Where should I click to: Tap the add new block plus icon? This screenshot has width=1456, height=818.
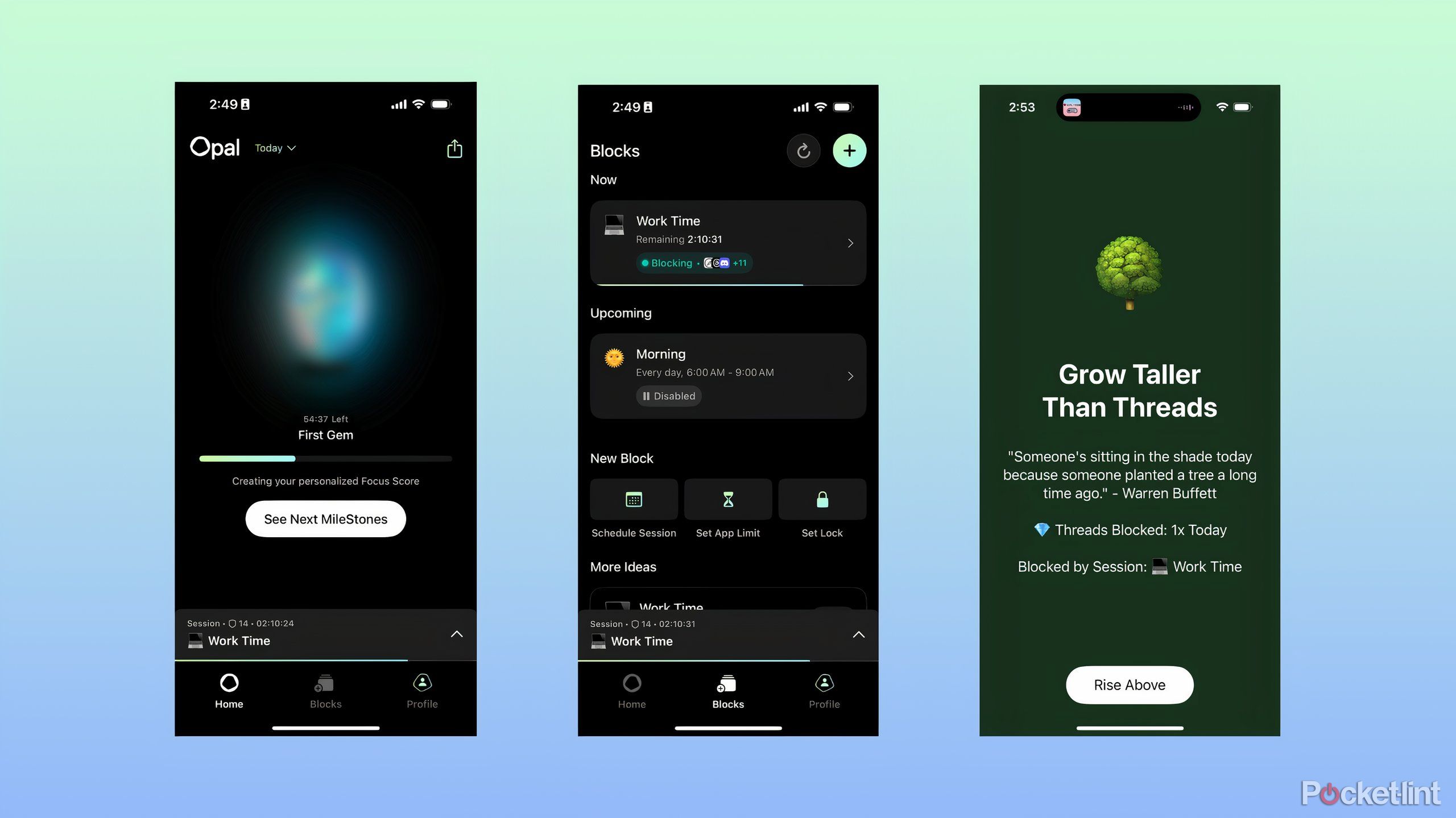click(x=849, y=150)
